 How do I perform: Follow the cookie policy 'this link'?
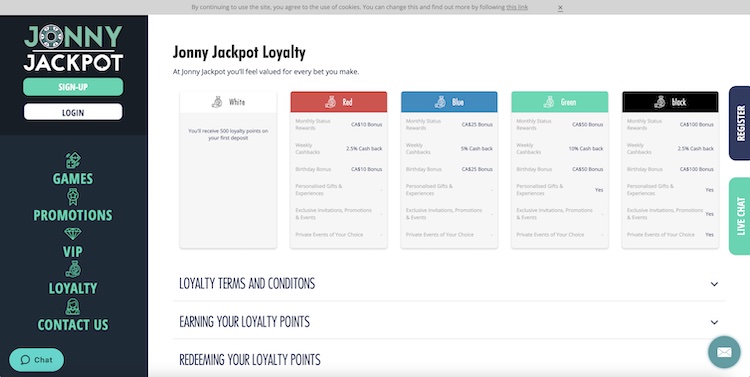pos(517,7)
